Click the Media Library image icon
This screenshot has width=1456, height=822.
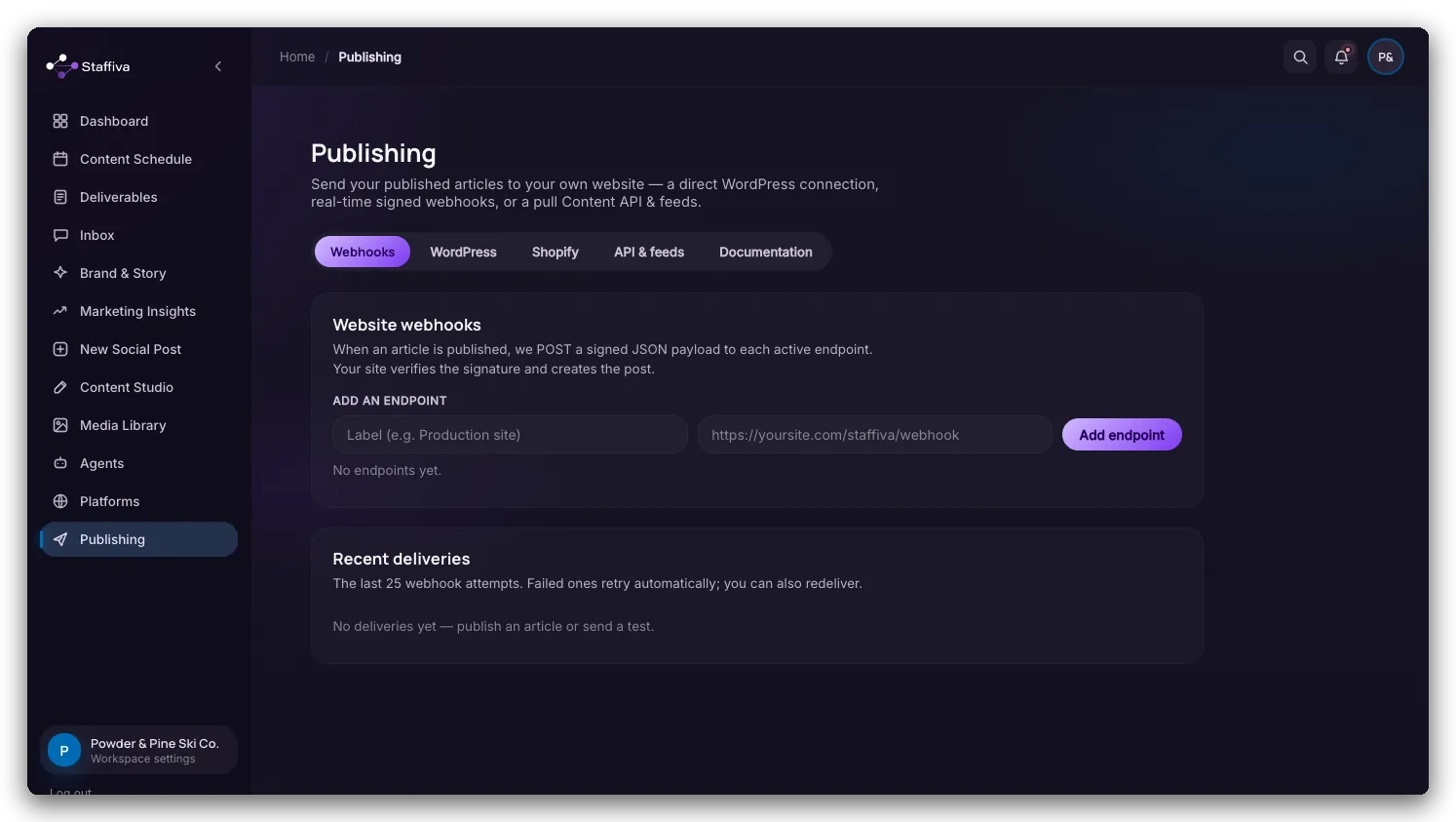pos(60,425)
